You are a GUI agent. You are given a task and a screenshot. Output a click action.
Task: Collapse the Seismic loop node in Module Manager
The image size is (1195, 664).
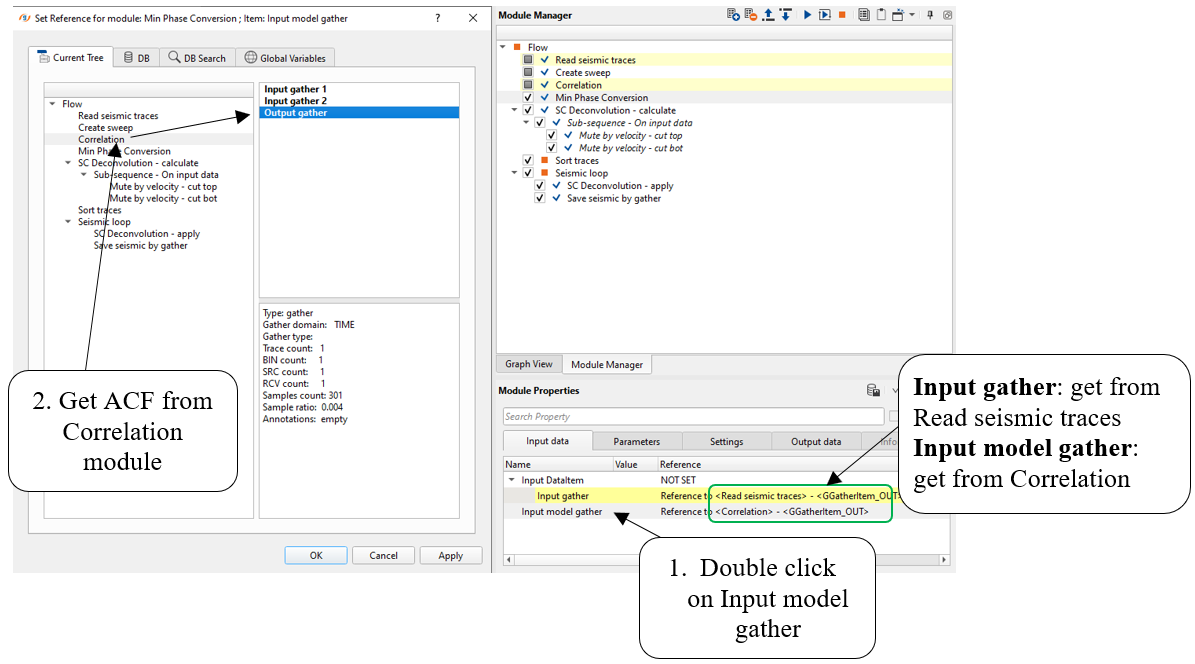click(x=514, y=173)
